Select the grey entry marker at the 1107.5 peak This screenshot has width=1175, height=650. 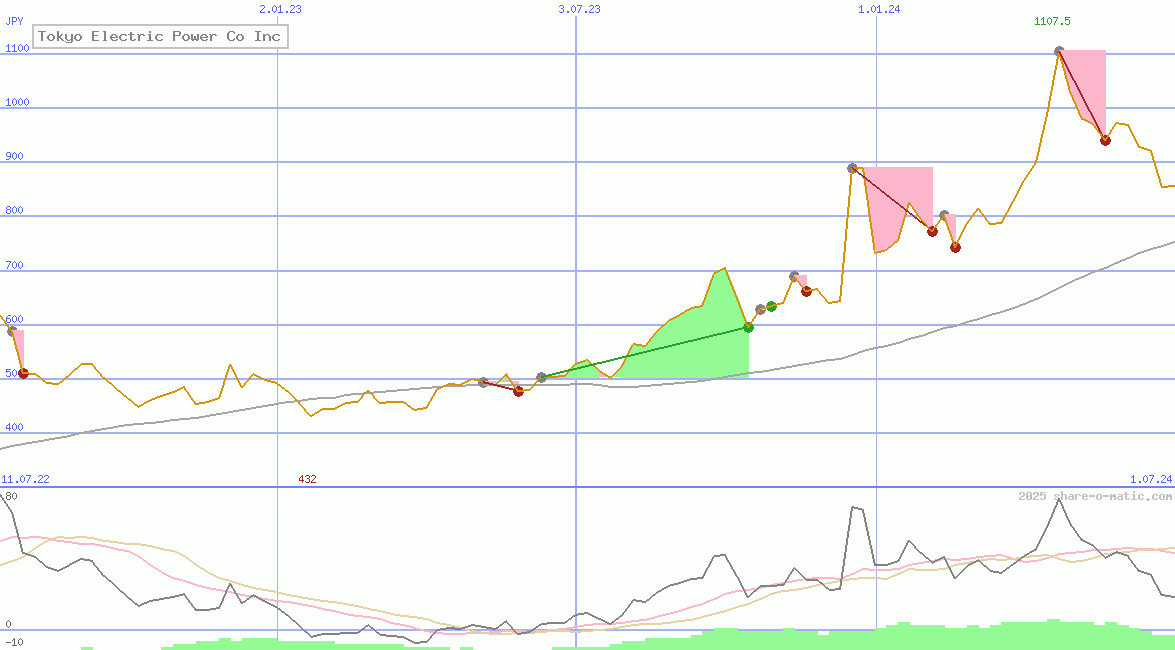(x=1059, y=51)
